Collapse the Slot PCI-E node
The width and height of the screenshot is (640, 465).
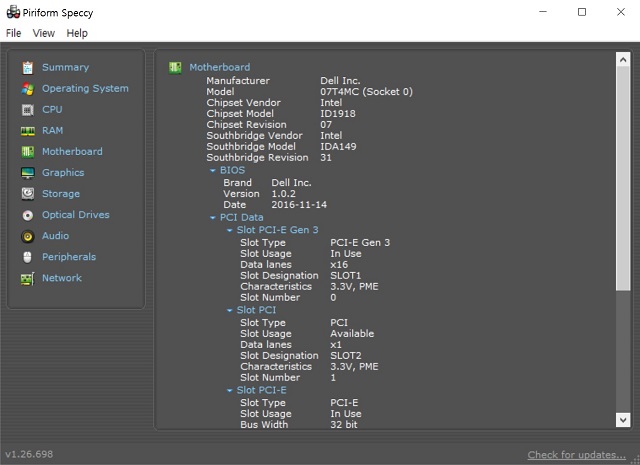coord(229,391)
